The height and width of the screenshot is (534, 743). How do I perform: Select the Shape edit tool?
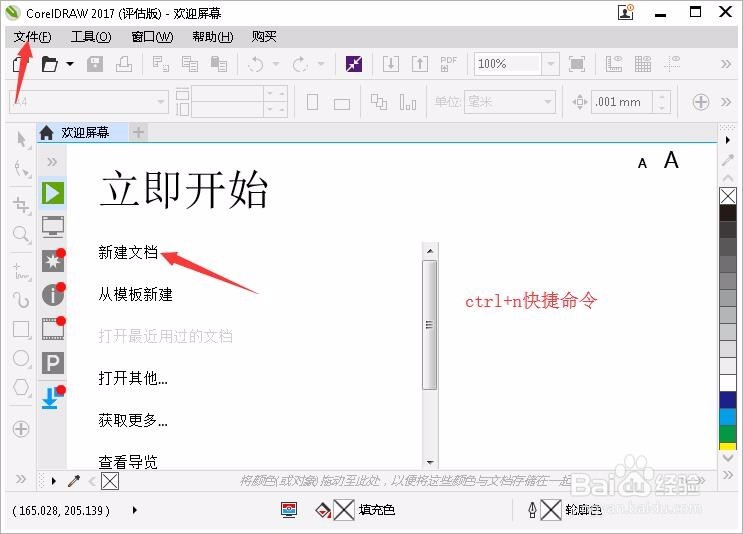point(21,168)
